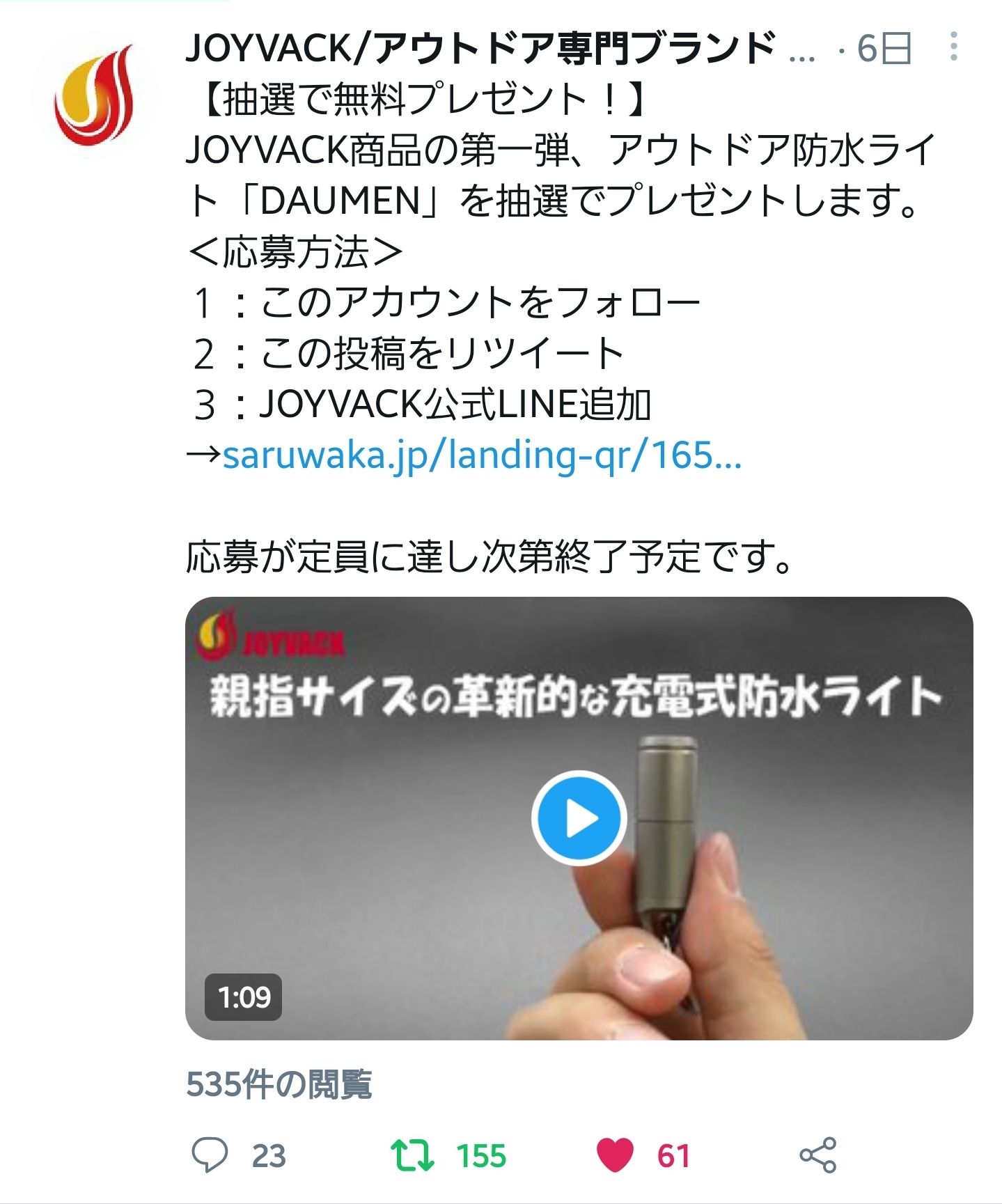Click the JOYVACK logo inside the video
The height and width of the screenshot is (1204, 1002).
271,635
